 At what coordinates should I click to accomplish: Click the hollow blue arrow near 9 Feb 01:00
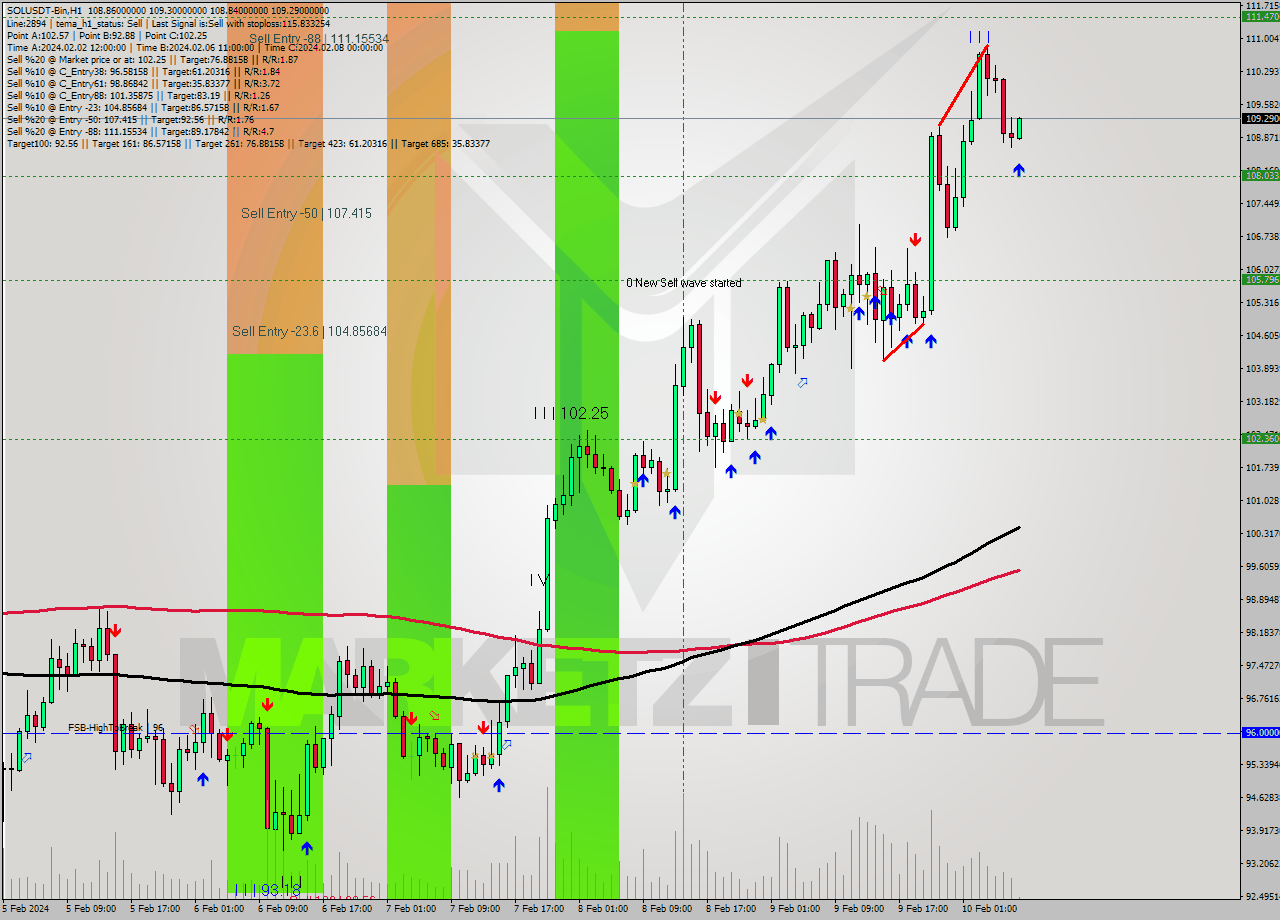click(802, 382)
